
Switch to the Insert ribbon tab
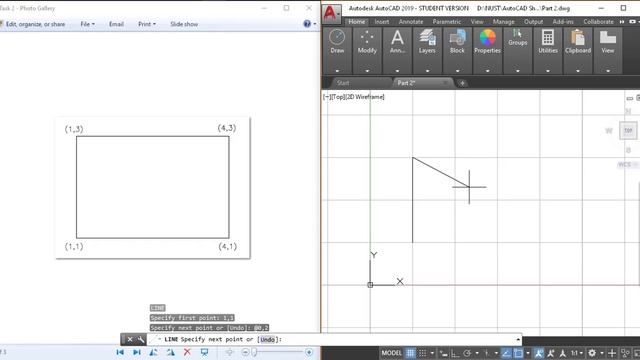click(382, 22)
